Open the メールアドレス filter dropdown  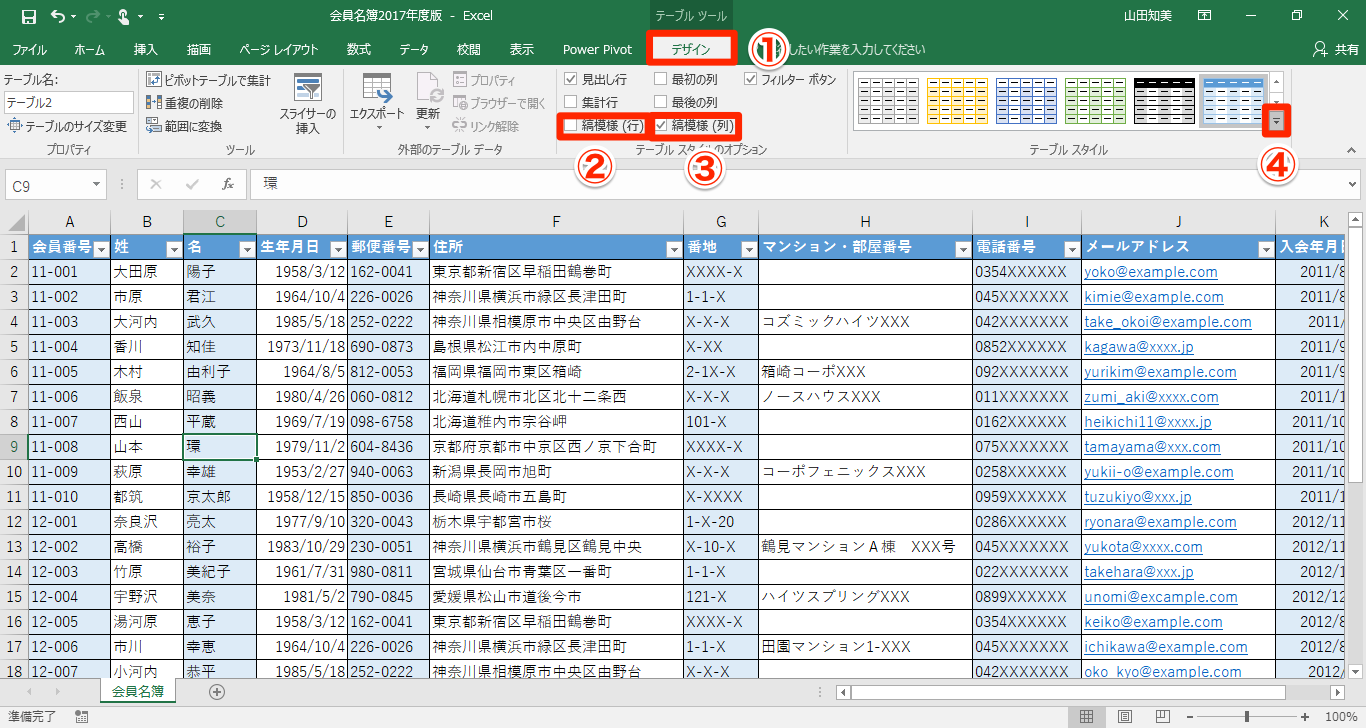1266,248
